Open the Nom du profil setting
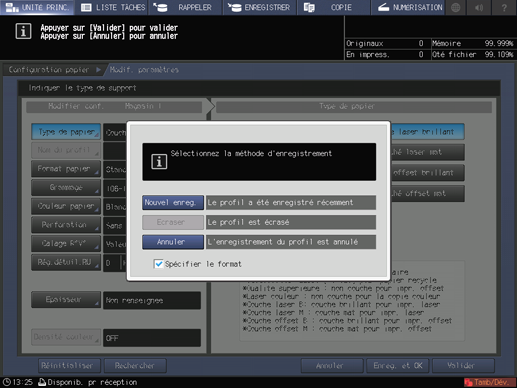Screen dimensions: 517x388 66,150
